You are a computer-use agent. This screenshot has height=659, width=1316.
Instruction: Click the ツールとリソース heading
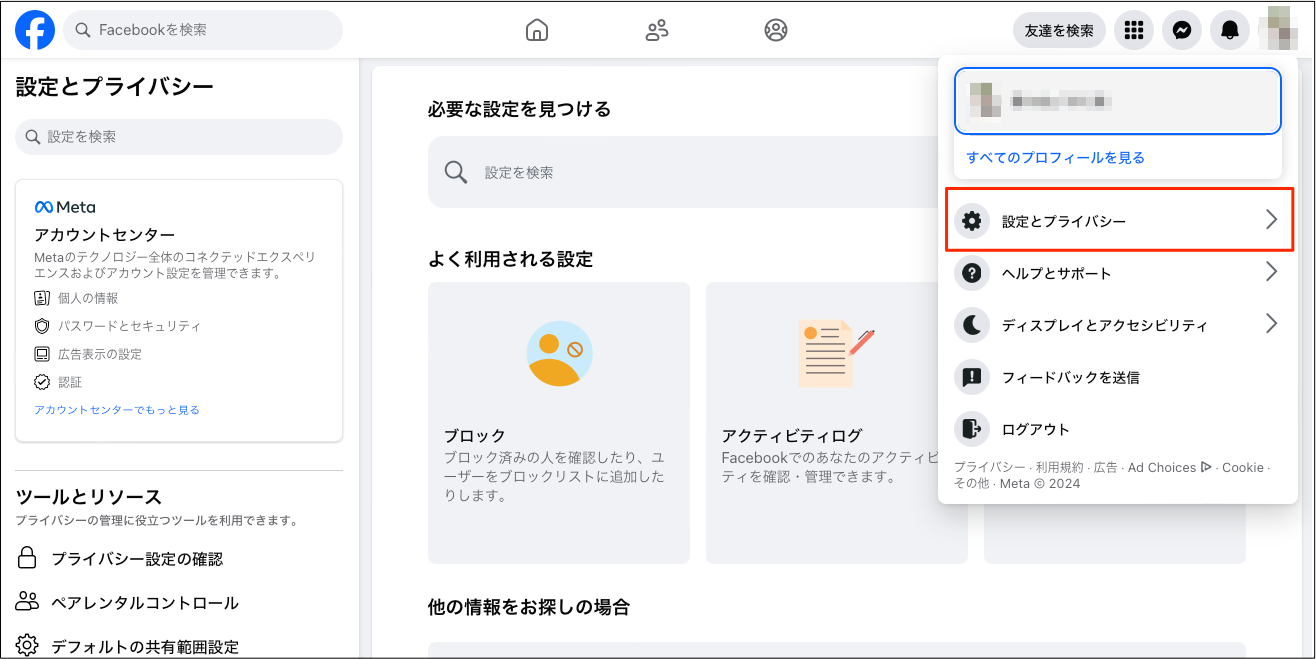tap(89, 497)
